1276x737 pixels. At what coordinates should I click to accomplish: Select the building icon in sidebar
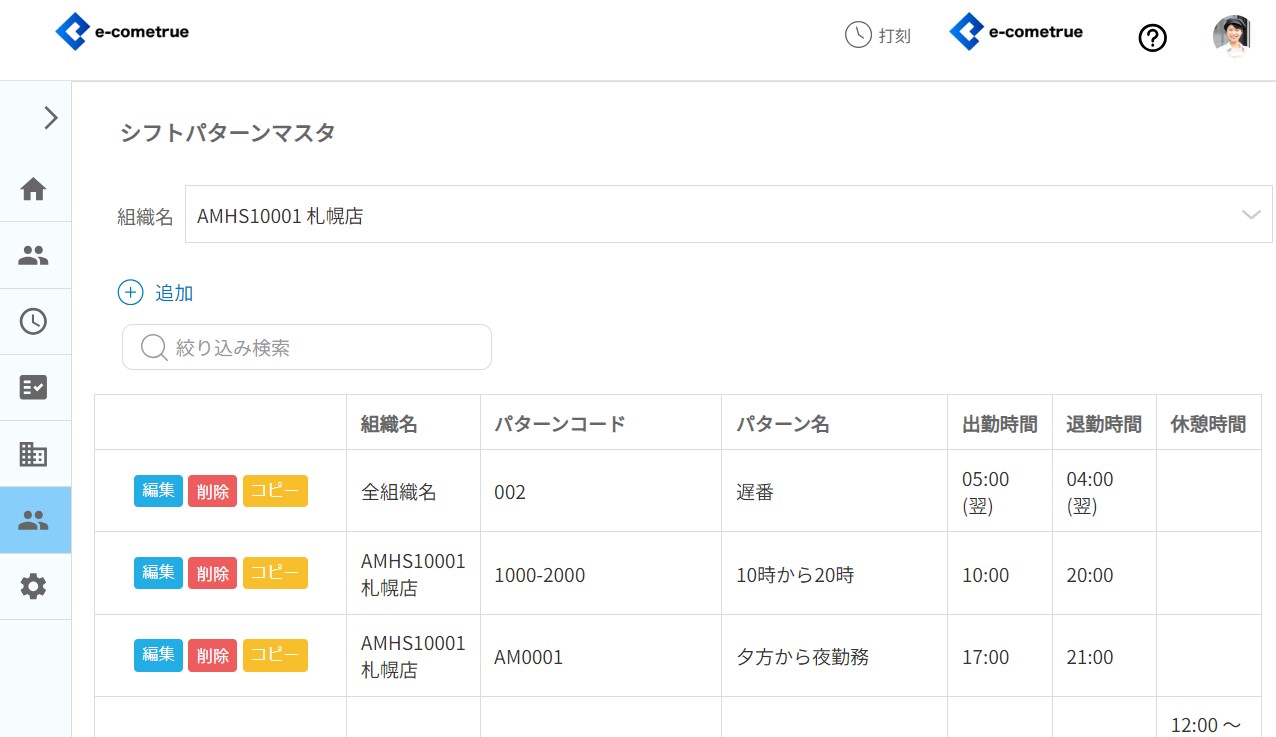[x=34, y=454]
